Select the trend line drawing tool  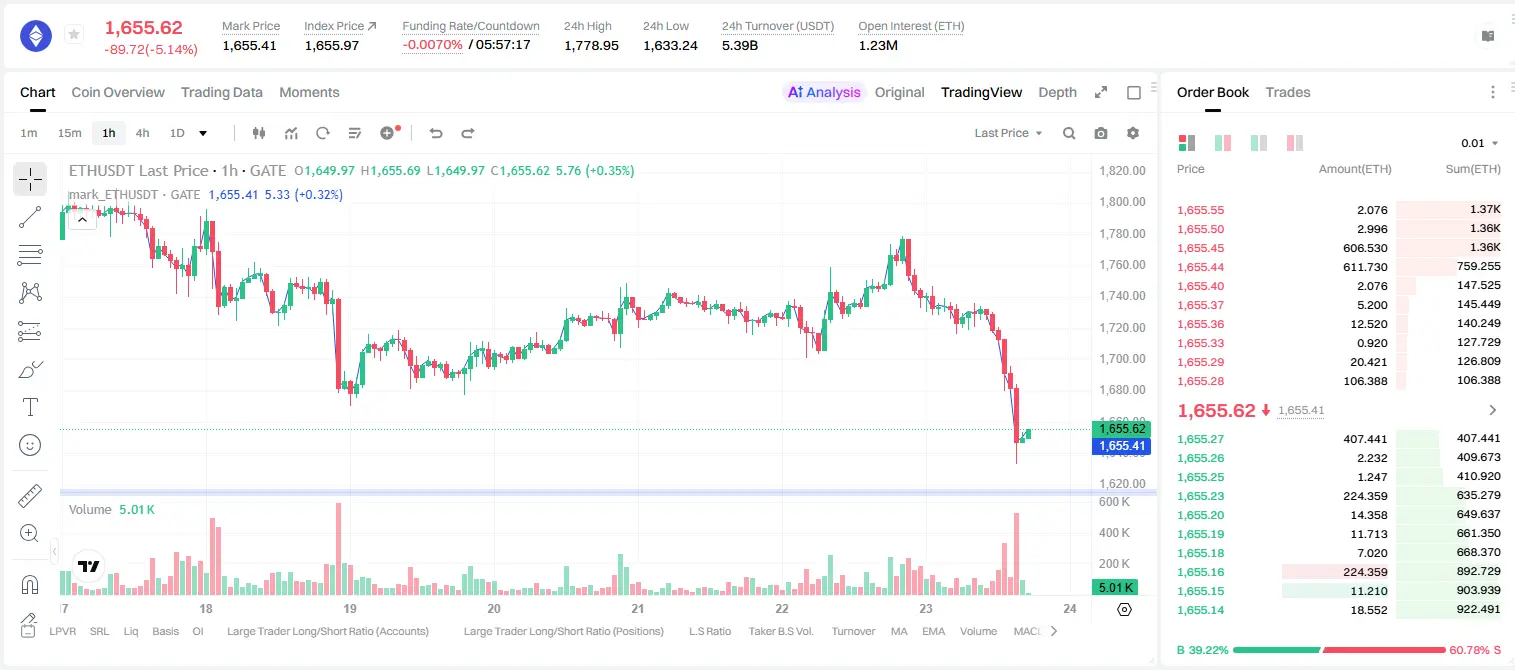(30, 217)
